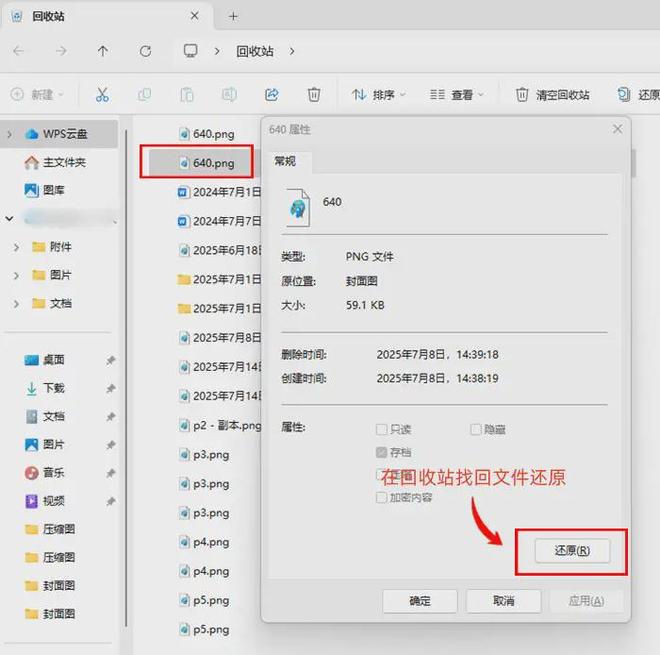Screen dimensions: 660x655
Task: Click the scissors cut icon
Action: point(102,95)
